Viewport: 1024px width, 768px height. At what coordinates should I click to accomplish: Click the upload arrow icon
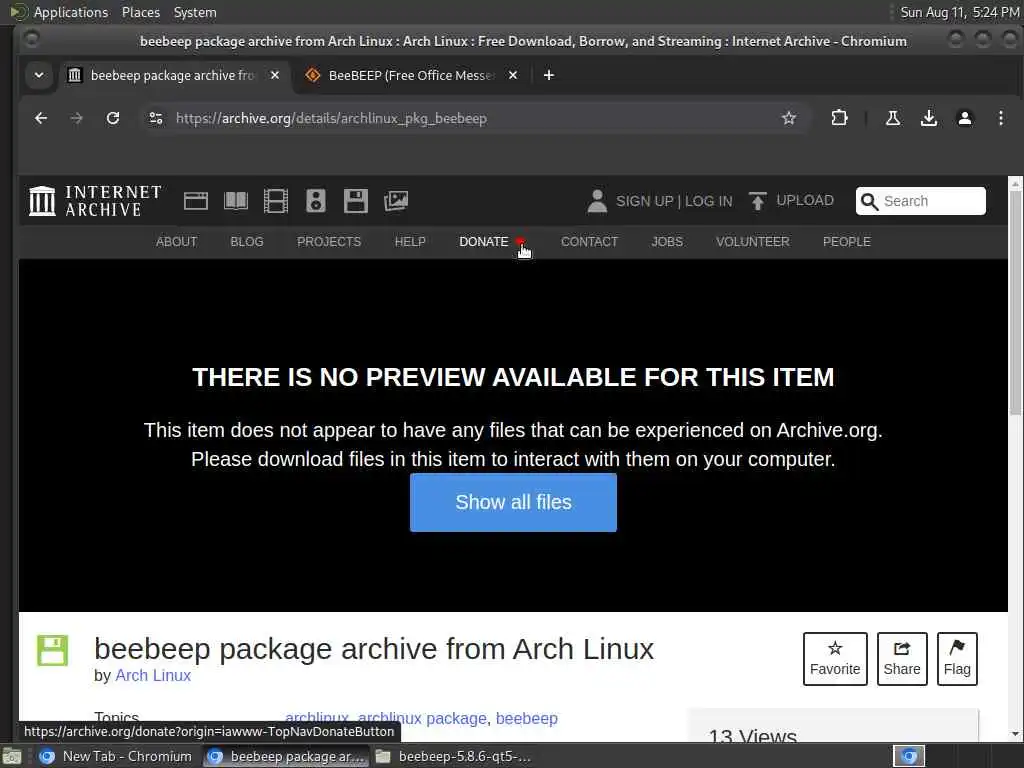(758, 200)
